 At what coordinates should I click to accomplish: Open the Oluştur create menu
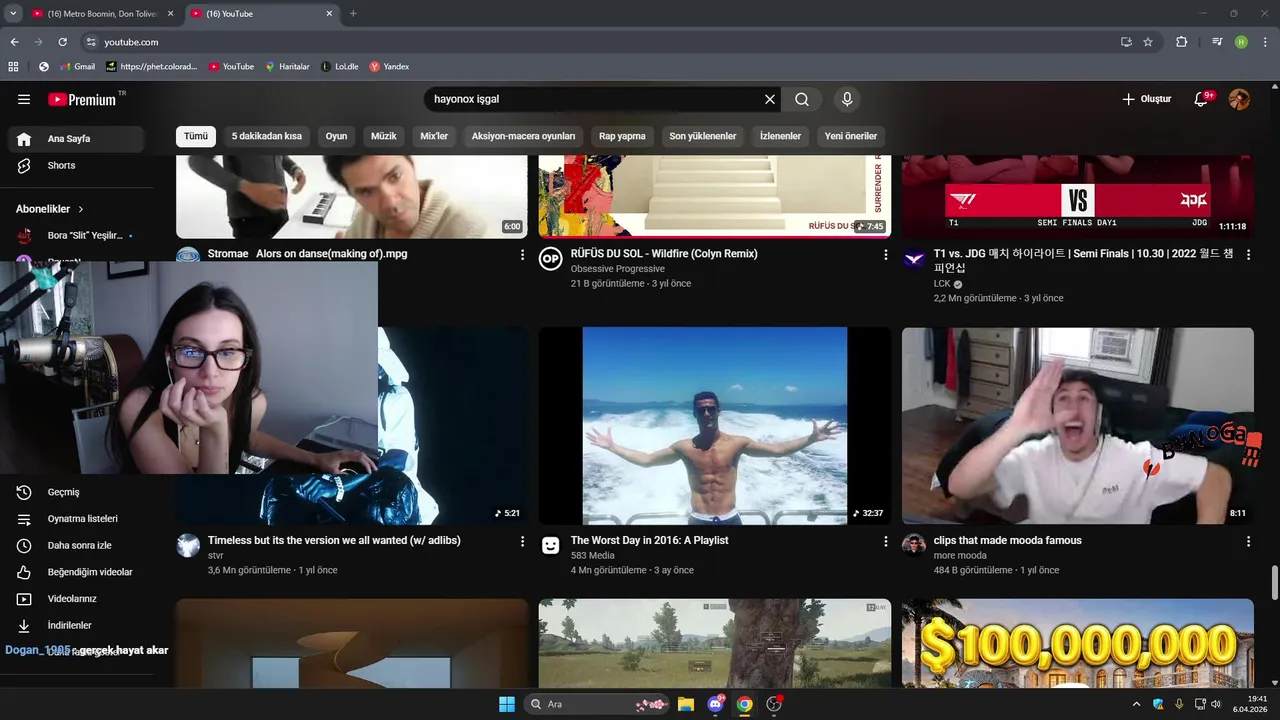(1146, 99)
